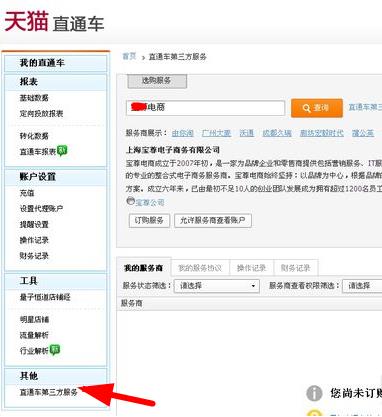Click the green badge beside 行业解析
Viewport: 382px width, 417px height.
pyautogui.click(x=55, y=350)
